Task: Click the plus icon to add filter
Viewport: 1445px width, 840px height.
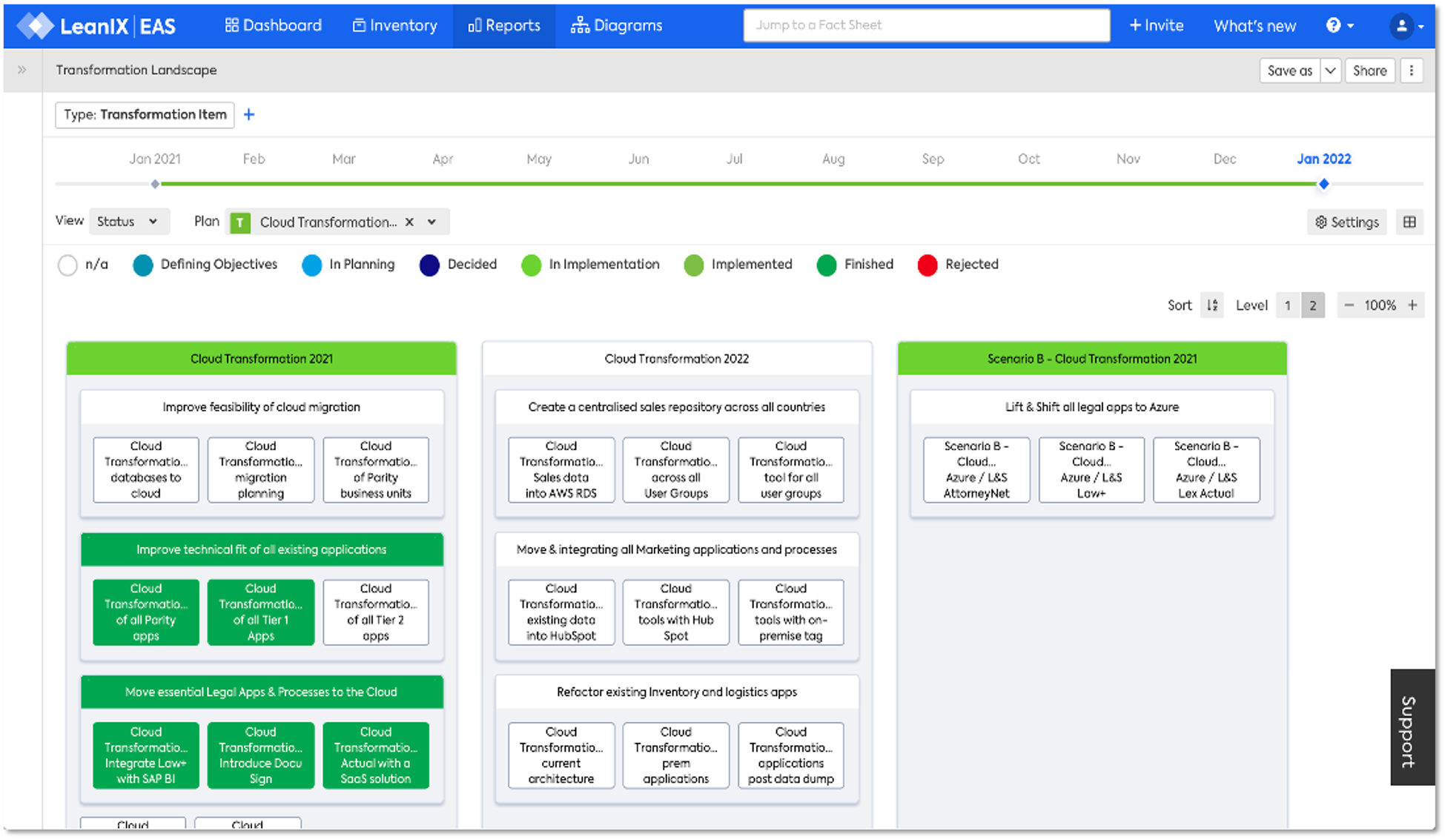Action: tap(249, 115)
